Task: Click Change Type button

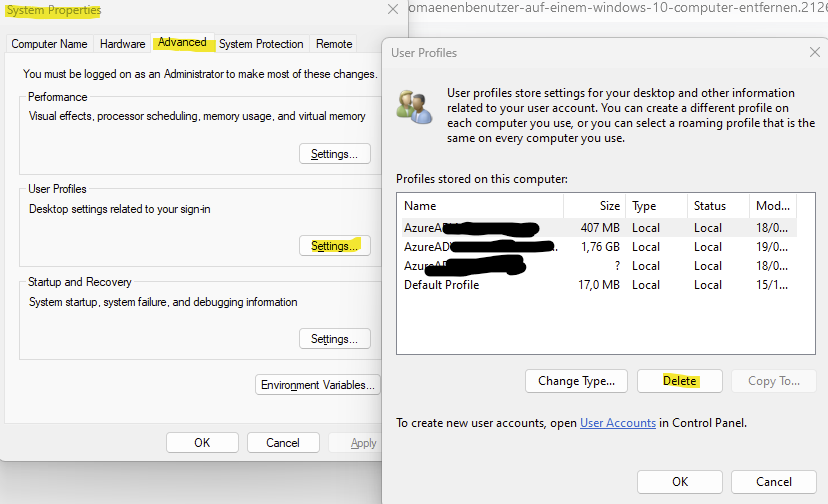Action: pyautogui.click(x=576, y=381)
